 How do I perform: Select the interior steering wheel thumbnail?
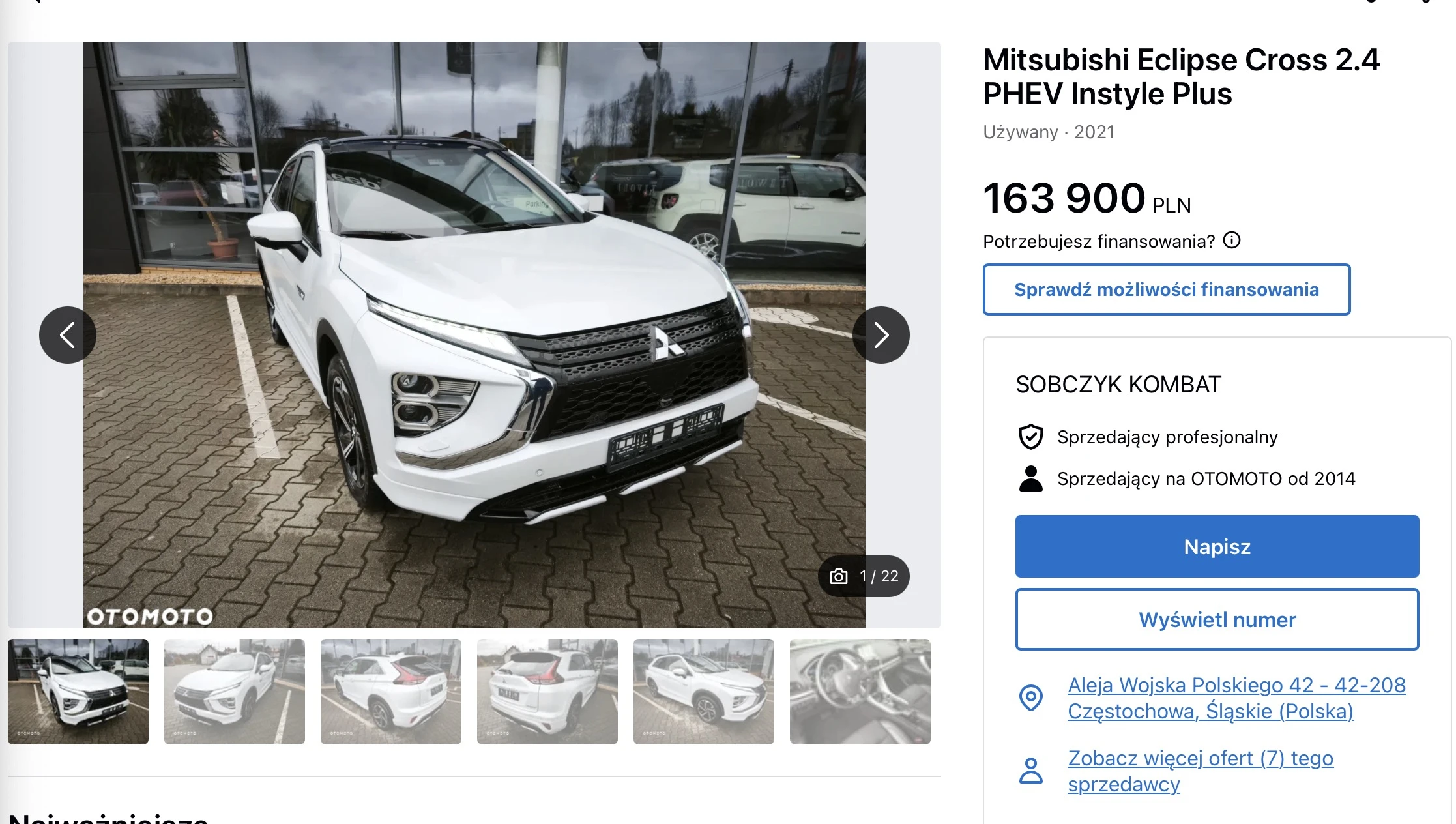point(860,692)
